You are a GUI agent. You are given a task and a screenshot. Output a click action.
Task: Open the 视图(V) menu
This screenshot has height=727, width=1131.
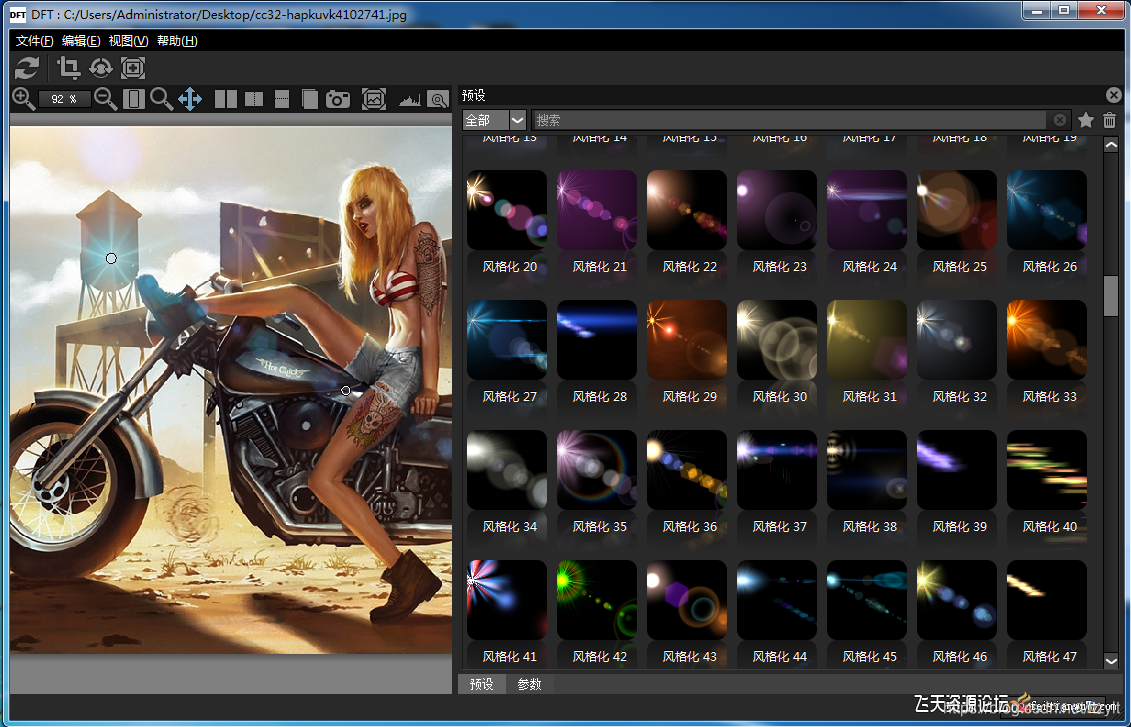pos(128,41)
